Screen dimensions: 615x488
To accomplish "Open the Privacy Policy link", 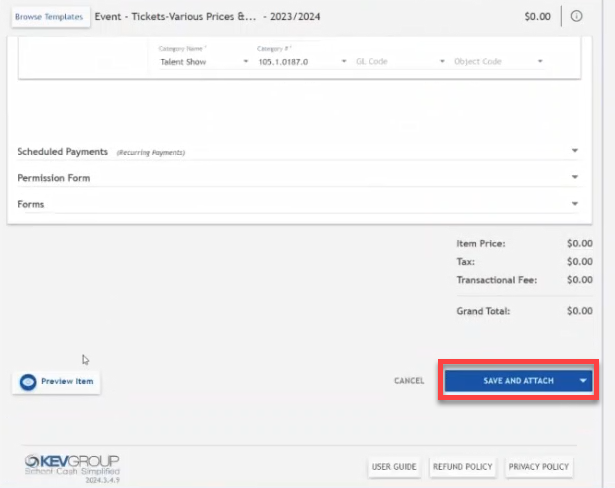I will [x=539, y=467].
